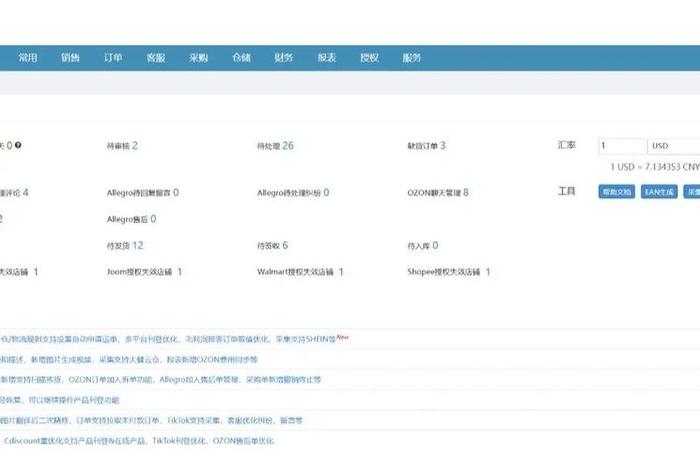This screenshot has height=470, width=700.
Task: Open the 缺货订单 count 3 link
Action: click(442, 146)
